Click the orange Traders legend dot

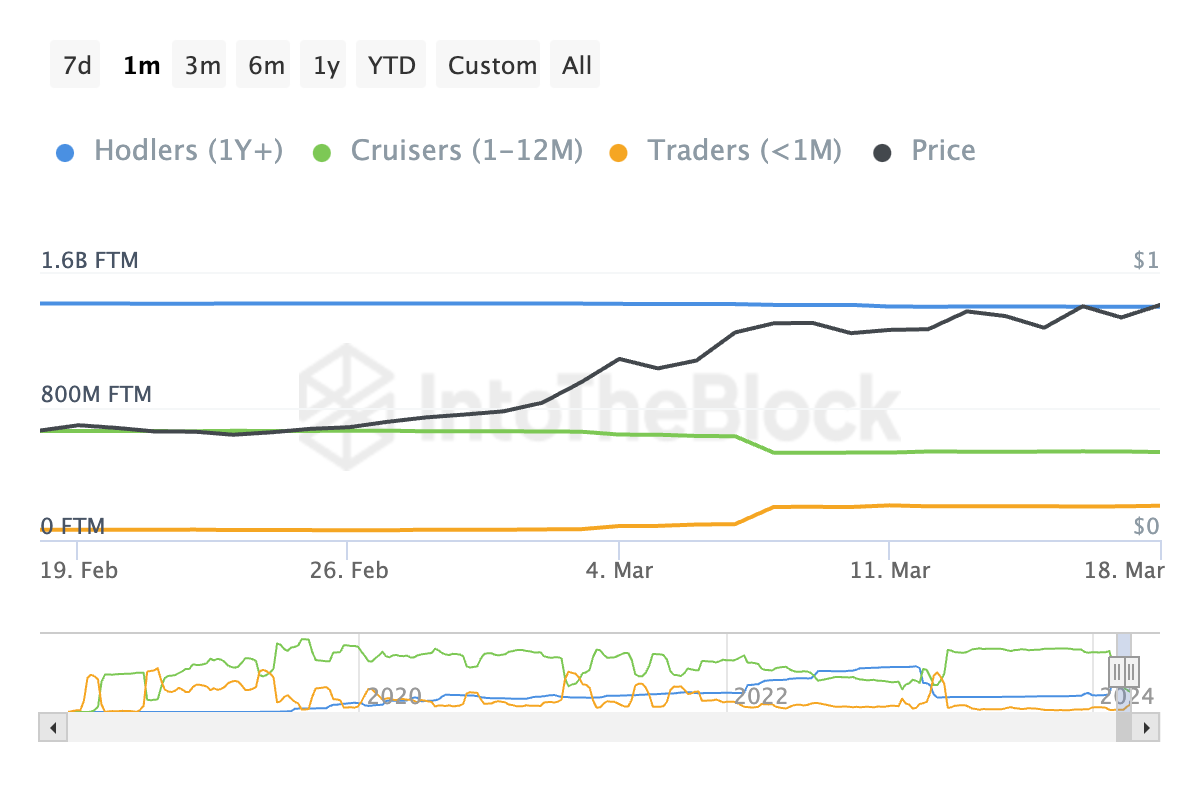[x=618, y=153]
